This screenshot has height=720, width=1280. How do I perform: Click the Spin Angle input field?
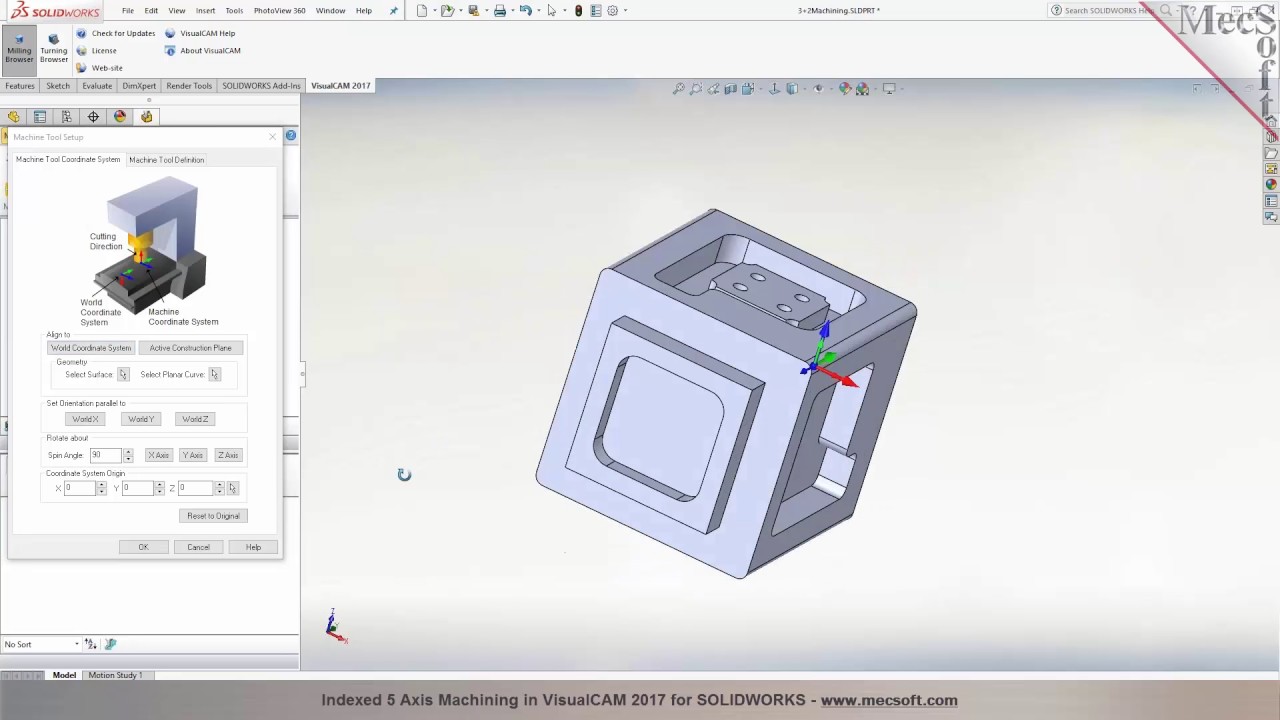pos(105,455)
